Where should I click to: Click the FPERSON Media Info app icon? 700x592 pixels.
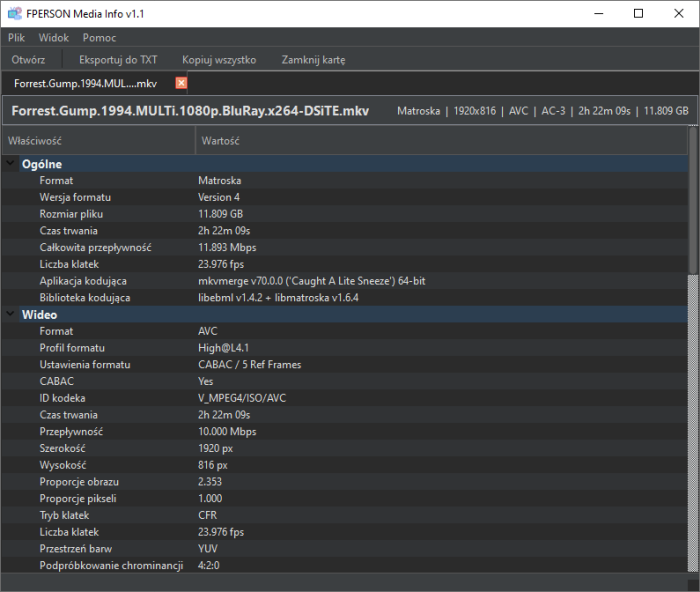click(14, 13)
